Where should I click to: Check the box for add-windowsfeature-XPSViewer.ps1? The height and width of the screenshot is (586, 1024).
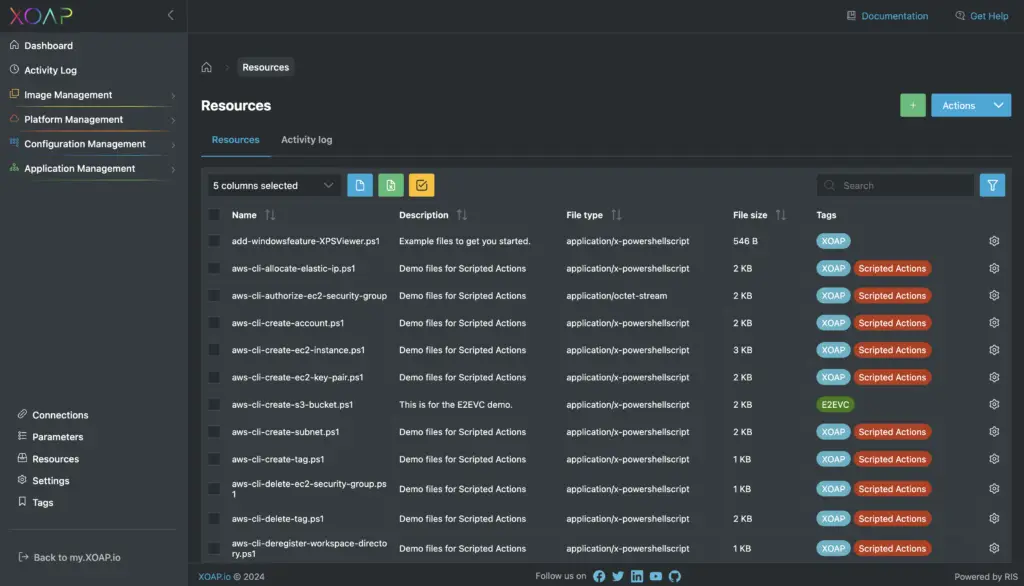[214, 241]
